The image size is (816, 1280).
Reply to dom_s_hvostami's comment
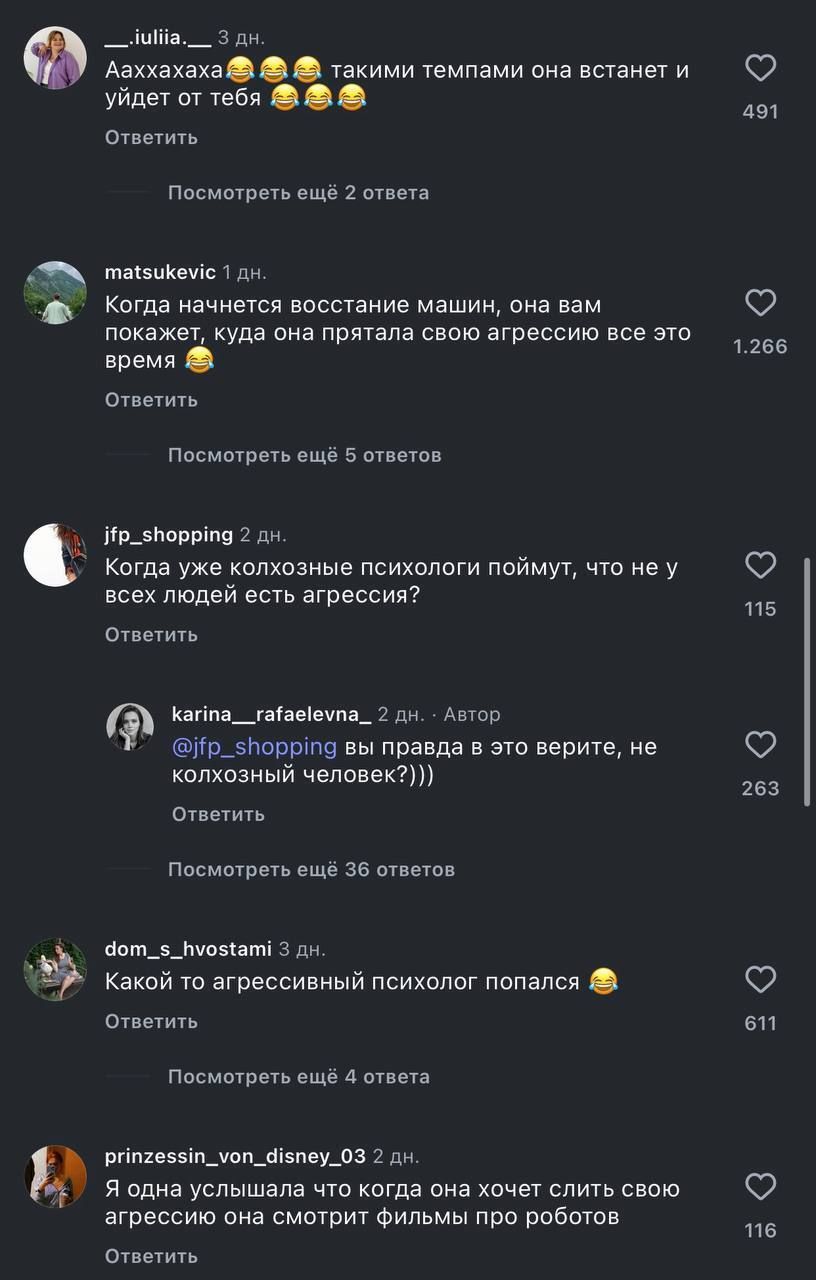[151, 1021]
